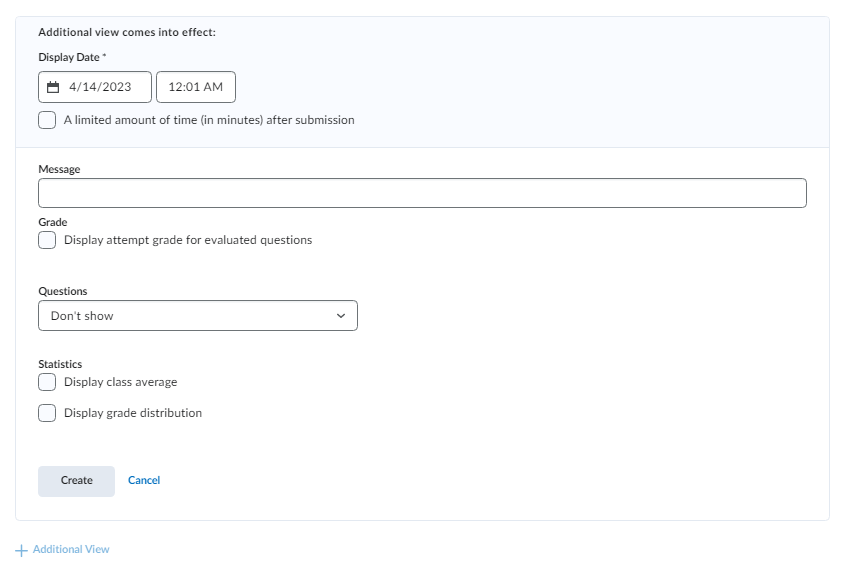Tick the Display grade distribution checkbox
Viewport: 843px width, 563px height.
click(x=47, y=413)
